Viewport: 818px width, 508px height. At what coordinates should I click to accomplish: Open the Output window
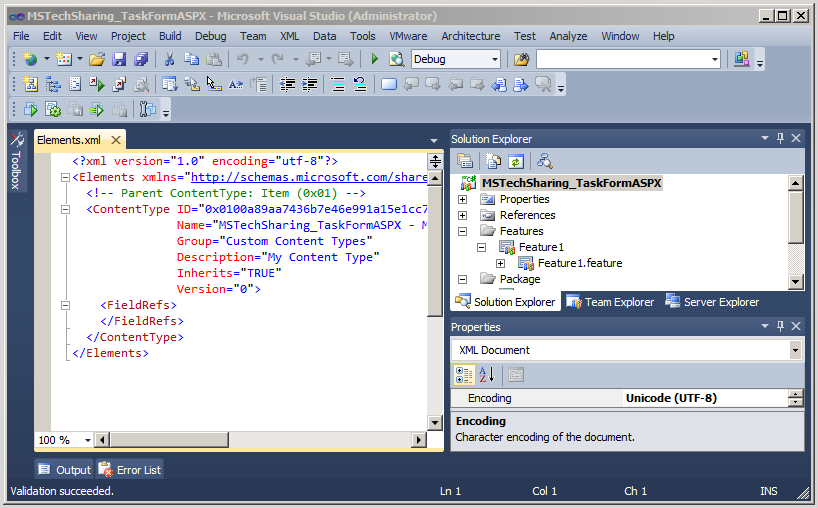[65, 470]
